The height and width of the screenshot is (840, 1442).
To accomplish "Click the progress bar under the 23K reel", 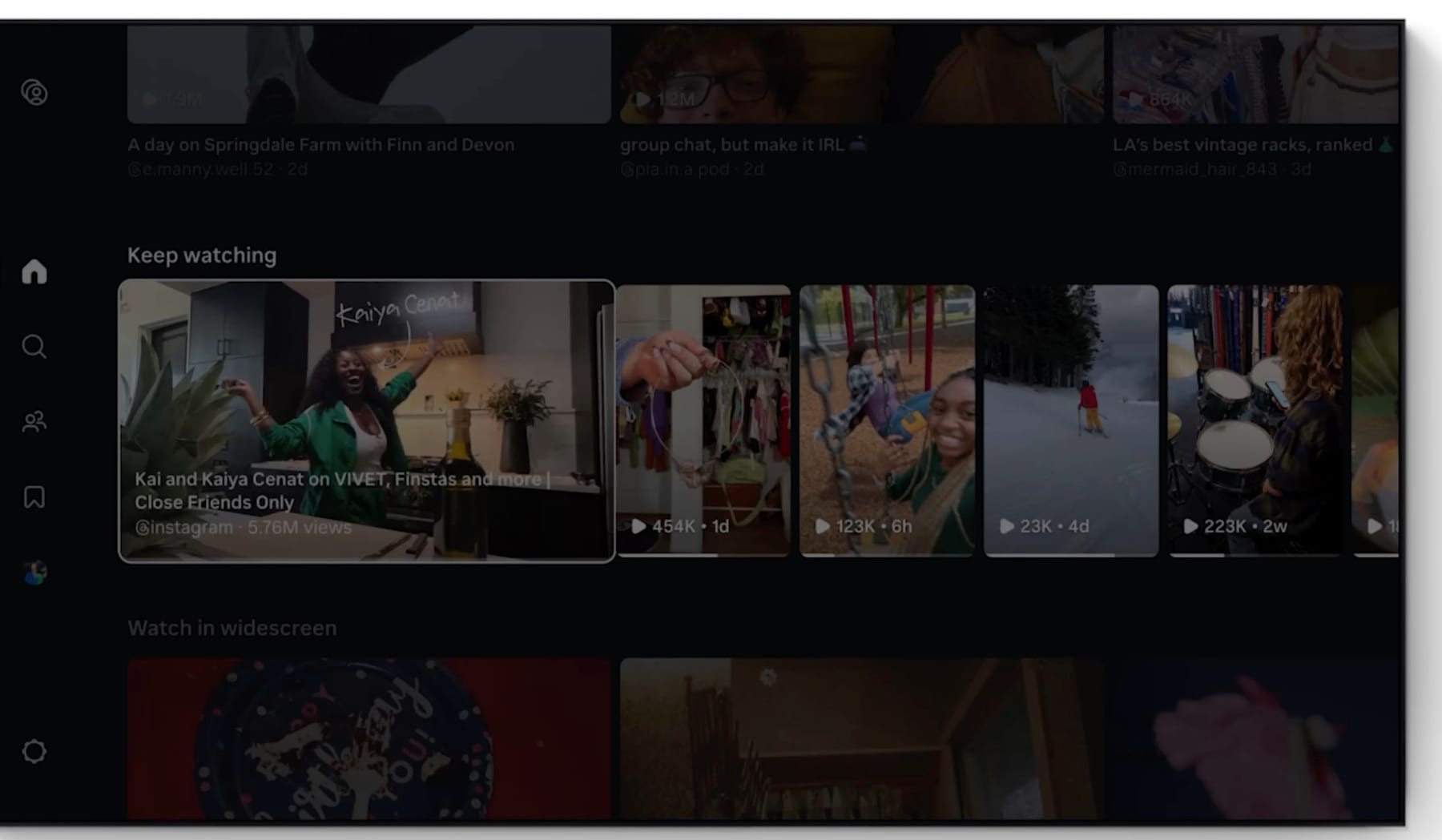I will tap(1072, 554).
